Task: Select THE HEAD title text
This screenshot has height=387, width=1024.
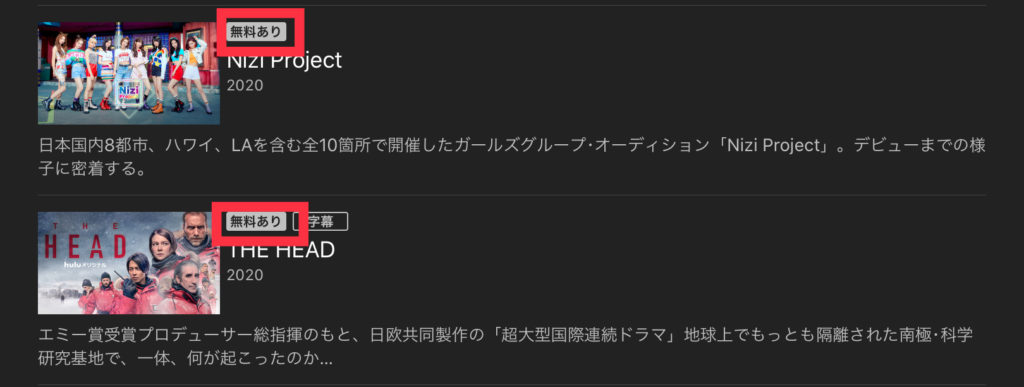Action: (281, 249)
